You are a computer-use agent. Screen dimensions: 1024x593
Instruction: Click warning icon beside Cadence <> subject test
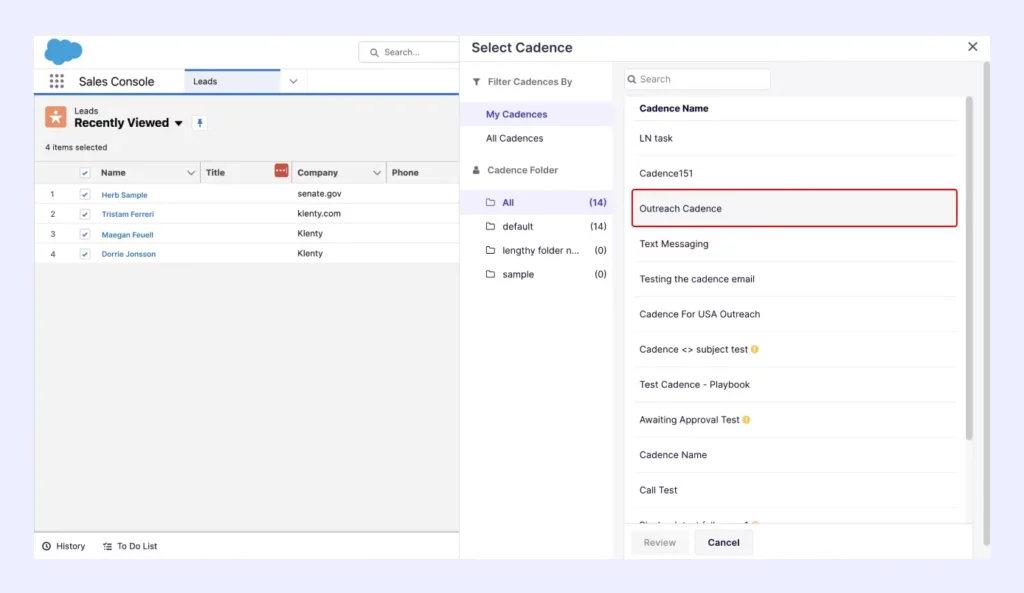tap(755, 349)
